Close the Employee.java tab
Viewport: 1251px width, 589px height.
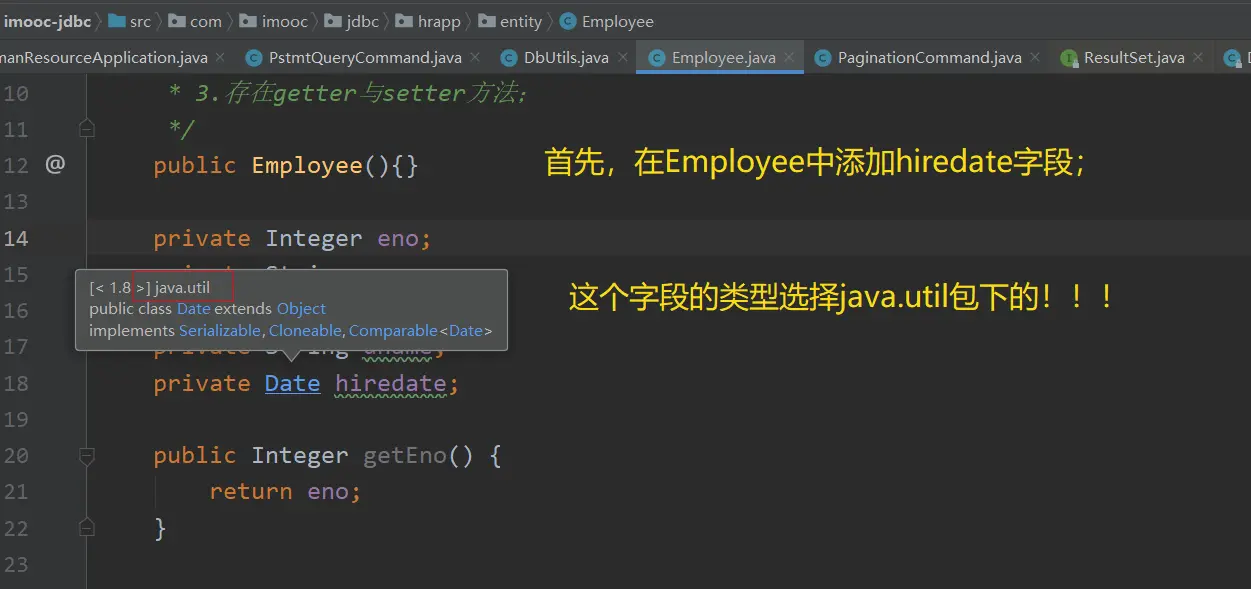point(789,58)
